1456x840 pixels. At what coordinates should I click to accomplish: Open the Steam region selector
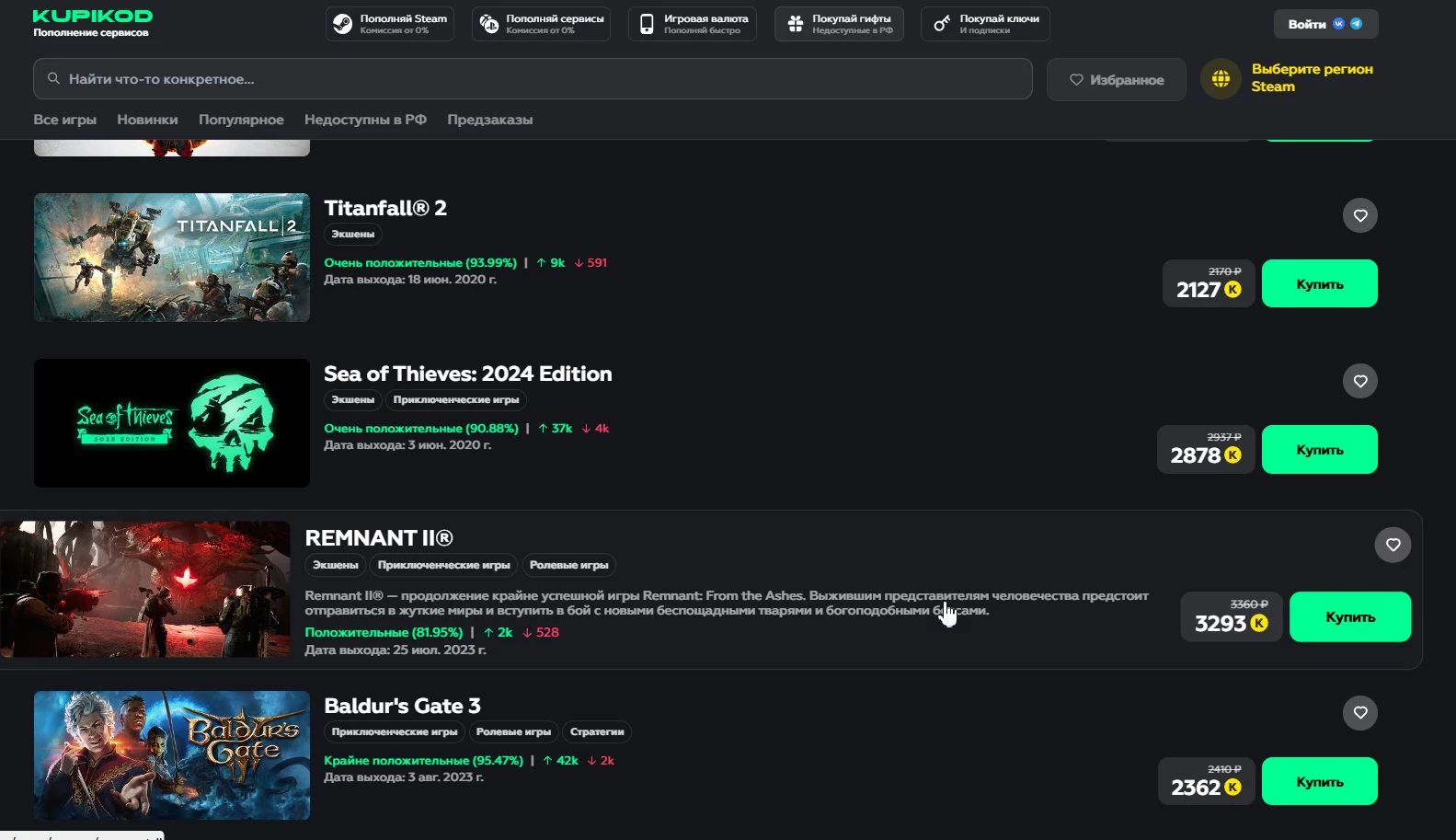point(1311,78)
